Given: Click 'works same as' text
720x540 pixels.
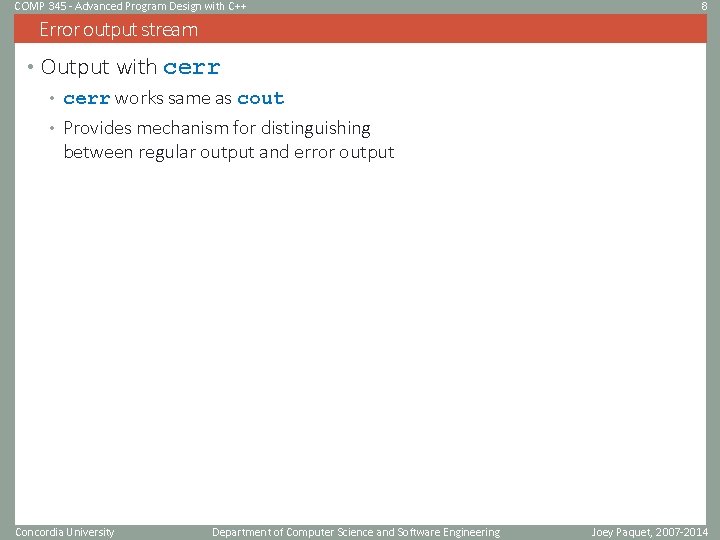Looking at the screenshot, I should point(173,98).
